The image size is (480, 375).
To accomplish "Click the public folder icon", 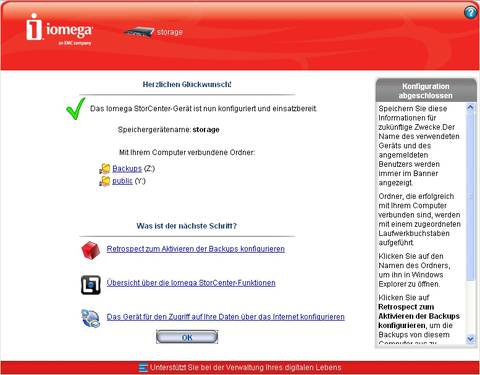I will [105, 181].
